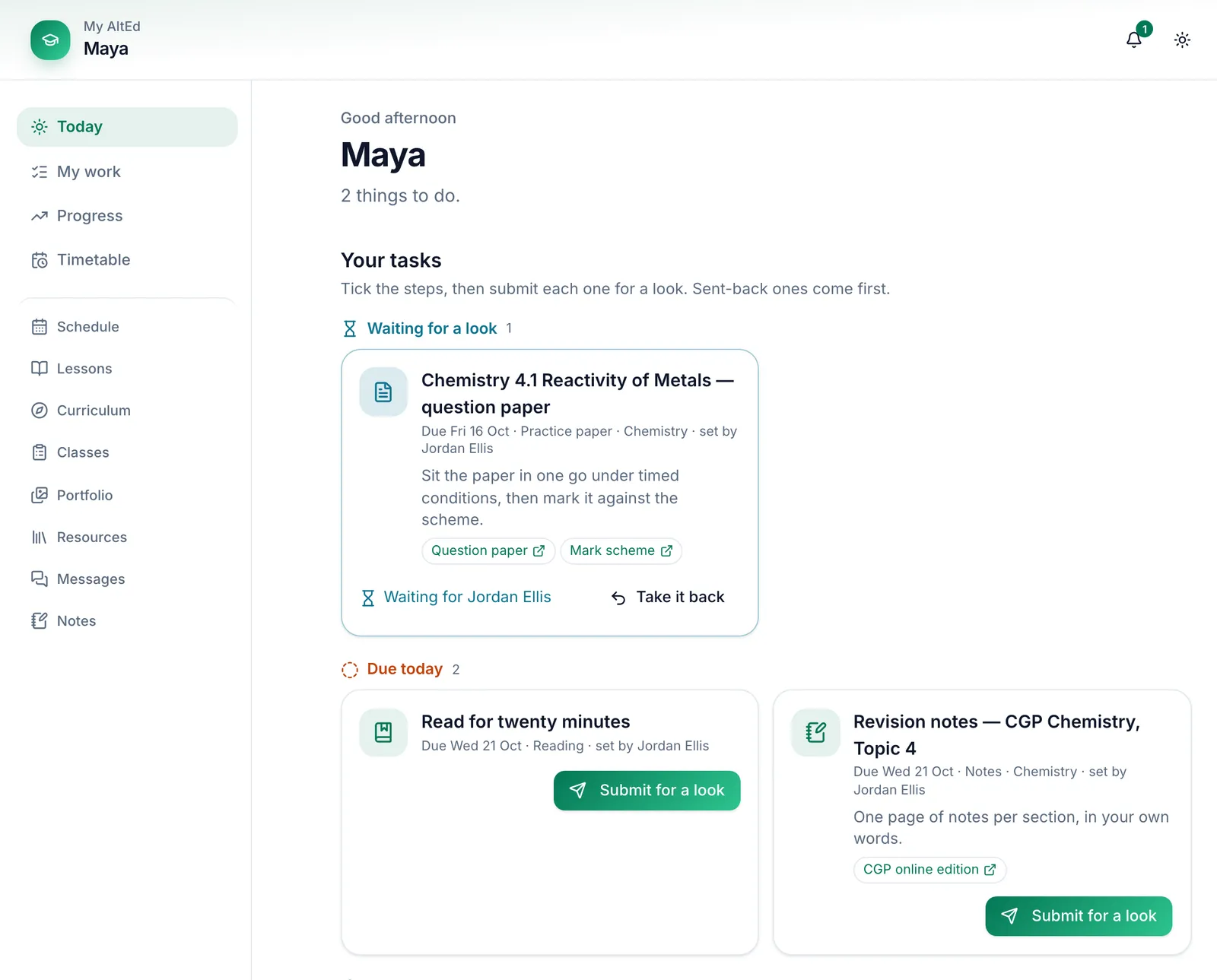Click the hourglass icon beside Waiting for a look
Image resolution: width=1217 pixels, height=980 pixels.
click(350, 328)
